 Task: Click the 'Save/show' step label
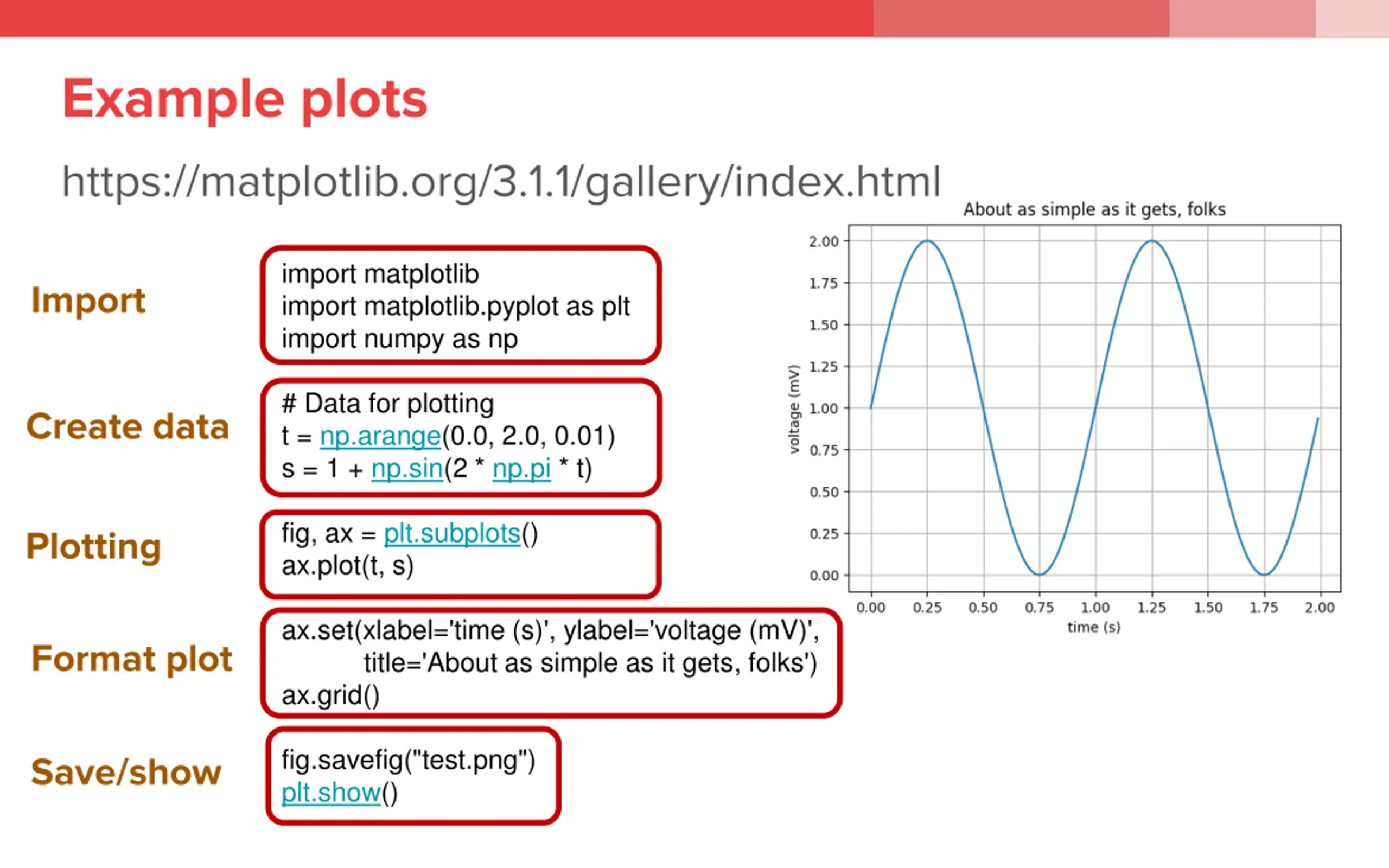(x=126, y=772)
